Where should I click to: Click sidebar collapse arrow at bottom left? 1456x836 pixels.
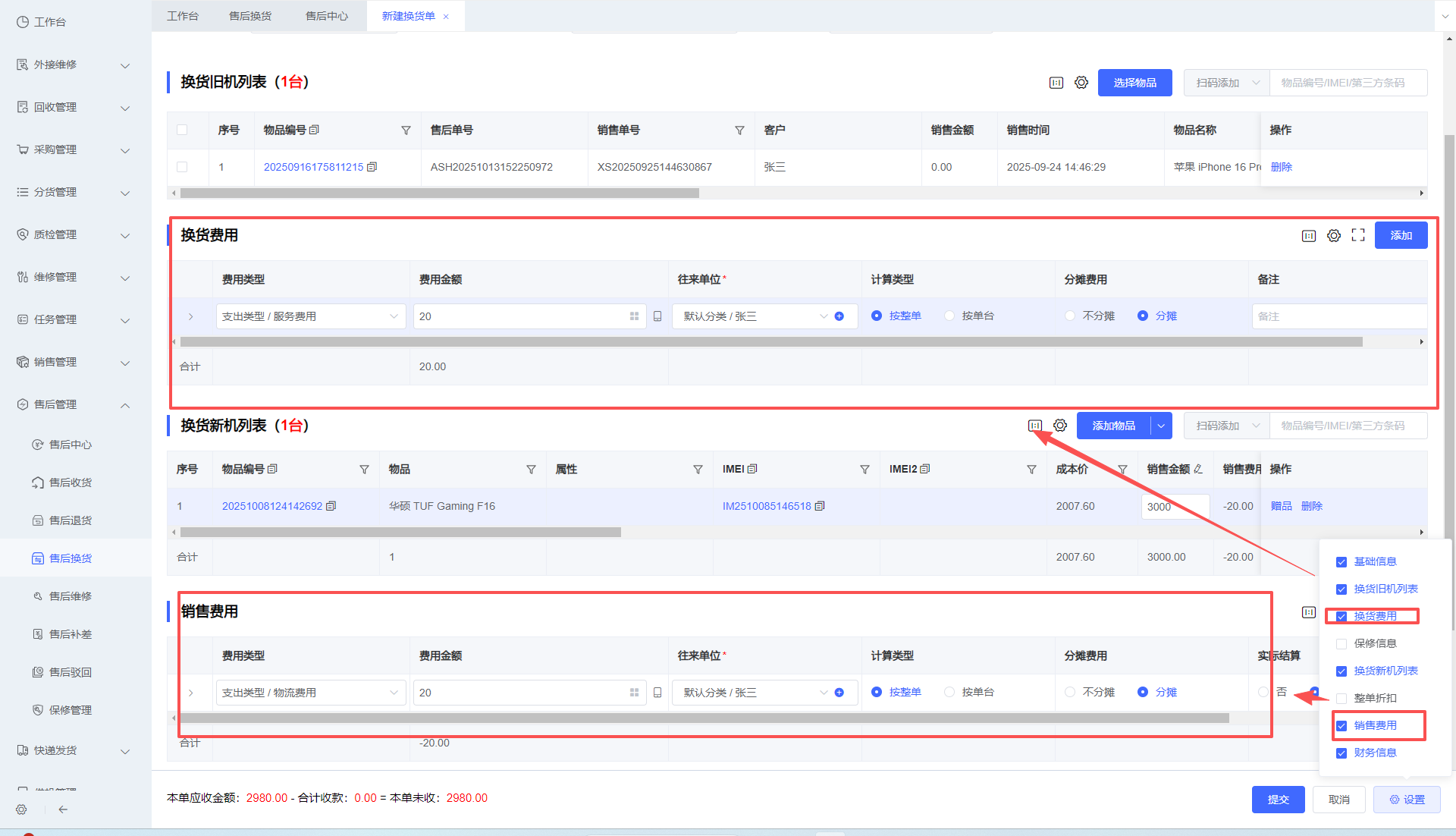point(63,809)
